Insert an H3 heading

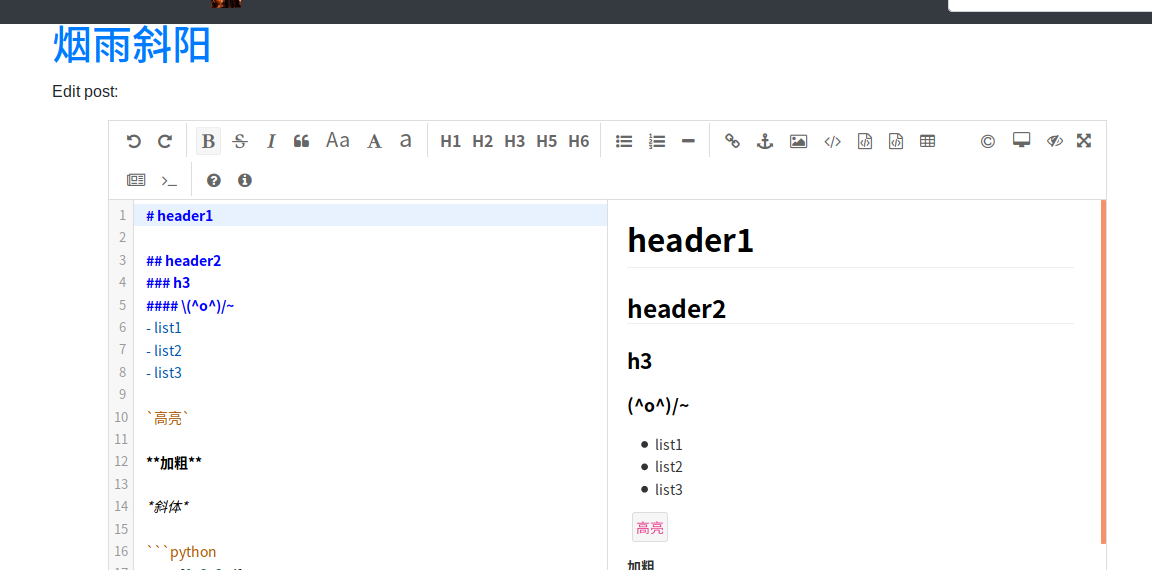(x=514, y=141)
